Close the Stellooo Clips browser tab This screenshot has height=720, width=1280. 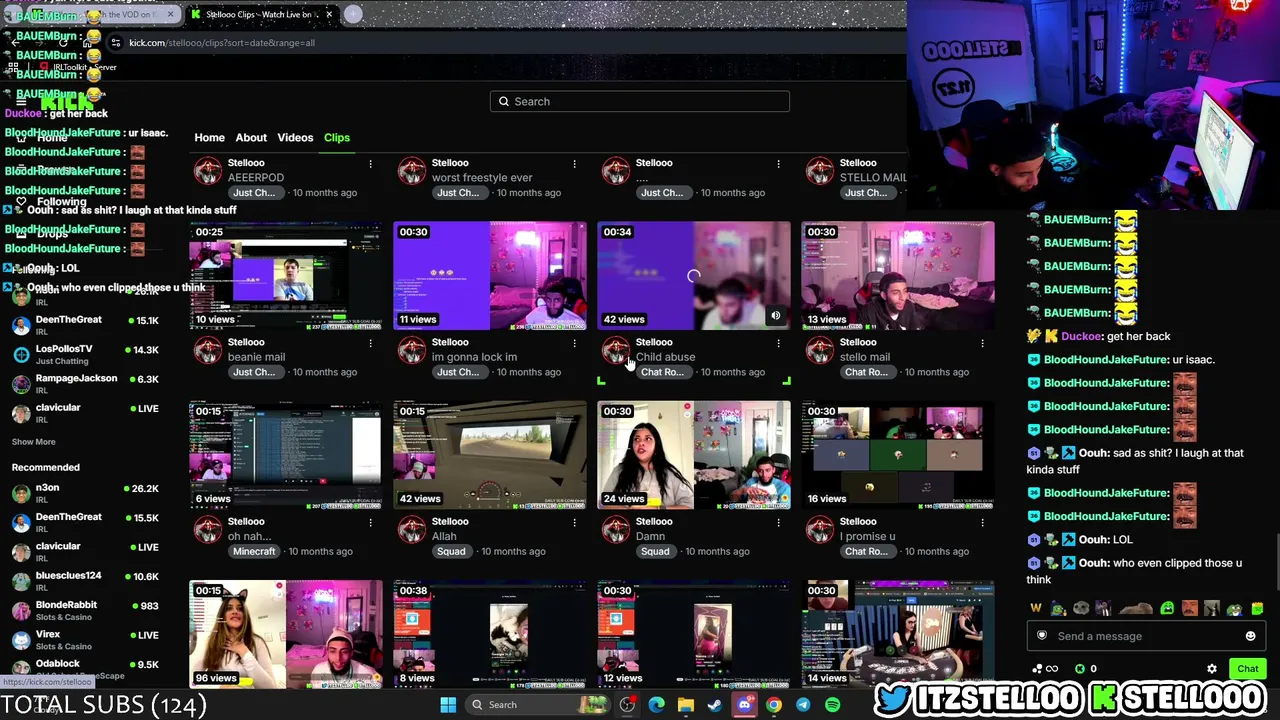(329, 15)
